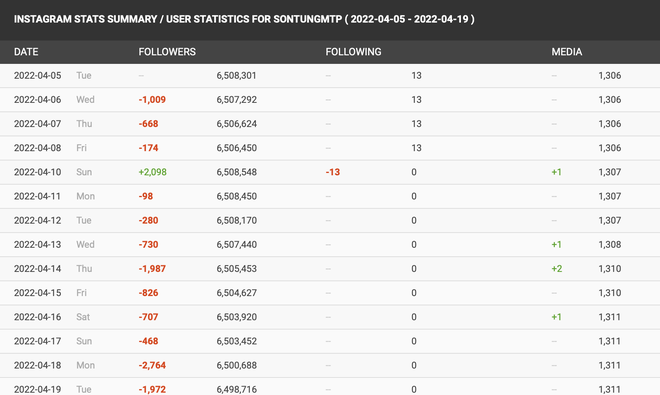Click the +2 media change value
The image size is (660, 395).
[557, 269]
